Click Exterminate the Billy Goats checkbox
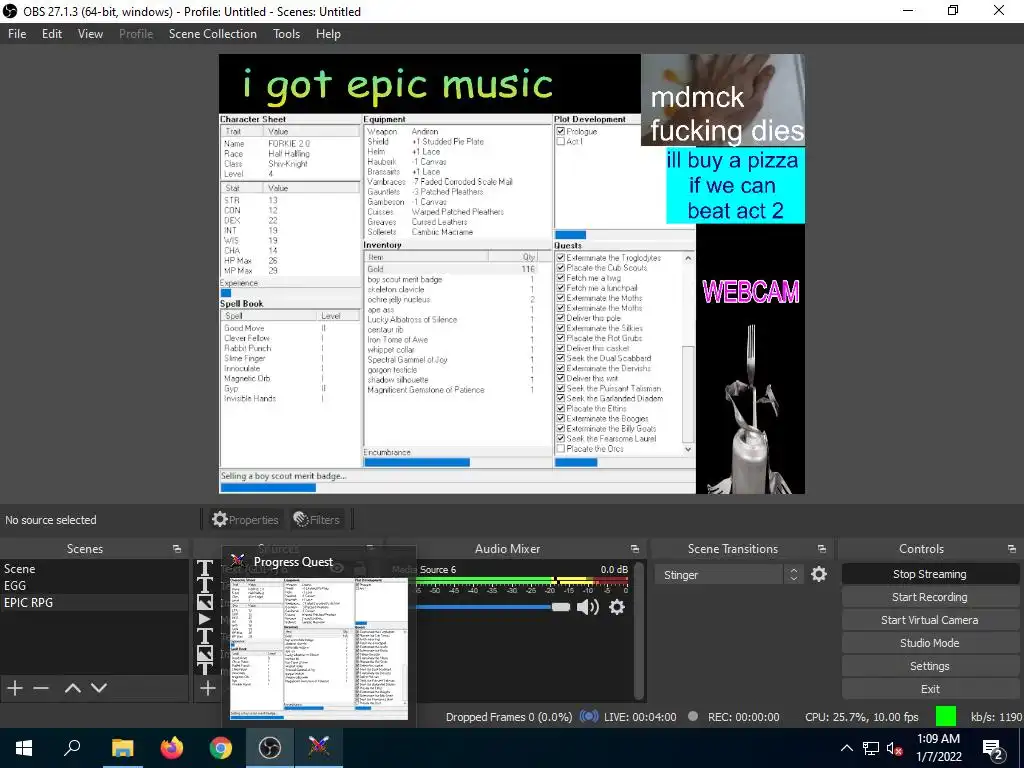This screenshot has width=1024, height=768. [560, 428]
